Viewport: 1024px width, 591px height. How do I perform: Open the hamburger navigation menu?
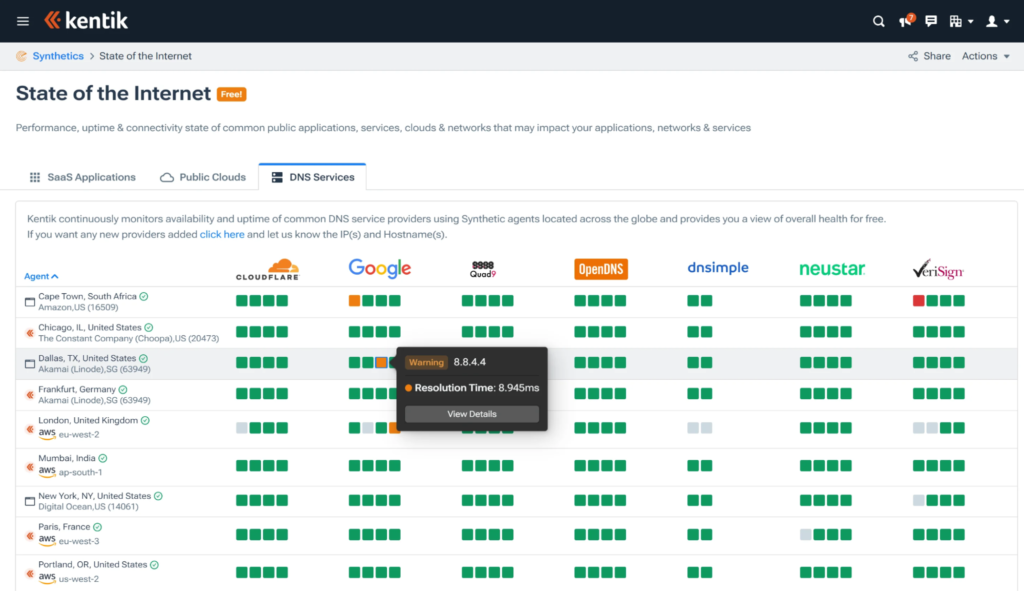pos(23,22)
